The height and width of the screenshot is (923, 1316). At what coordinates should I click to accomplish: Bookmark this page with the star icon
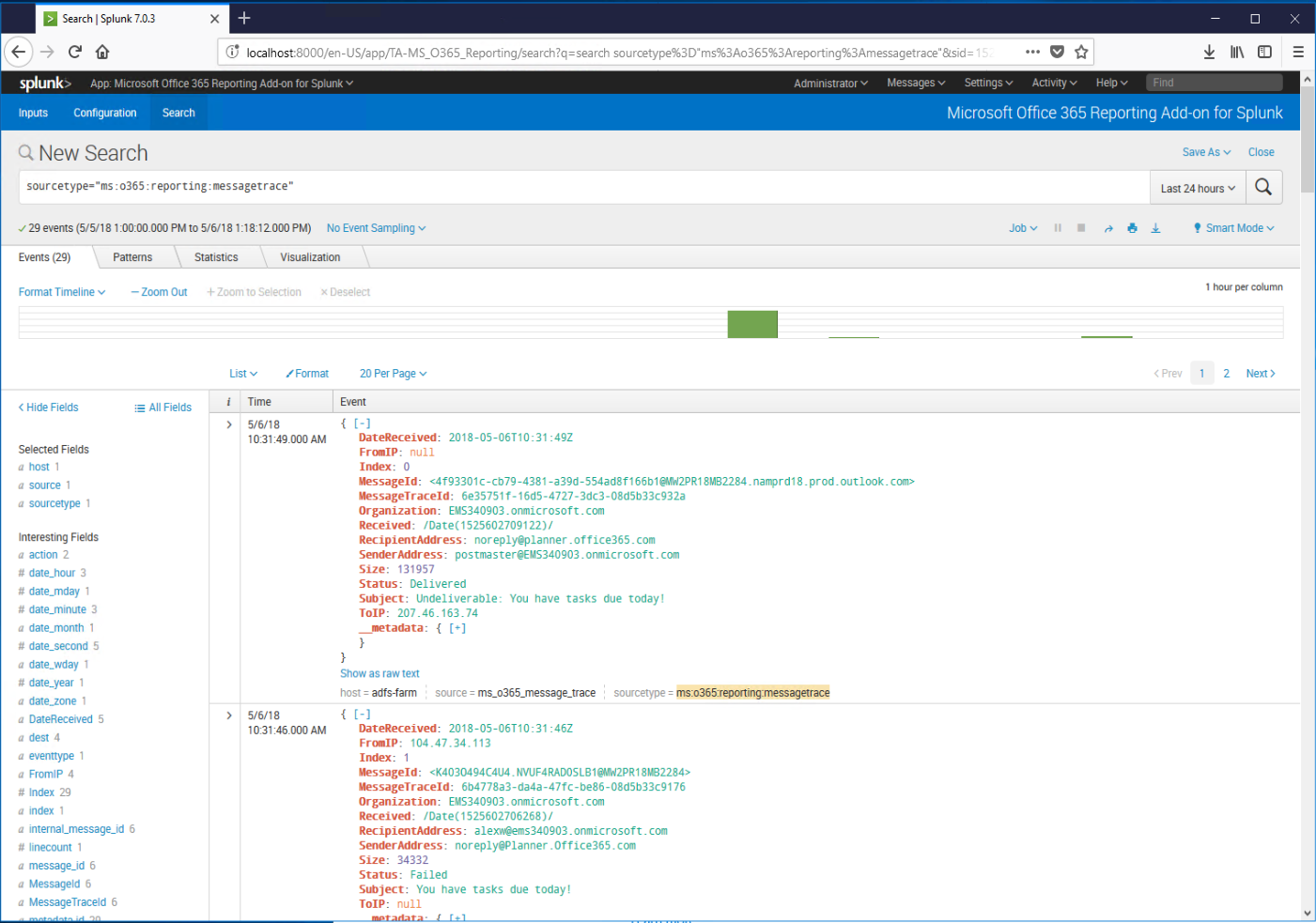pyautogui.click(x=1081, y=52)
